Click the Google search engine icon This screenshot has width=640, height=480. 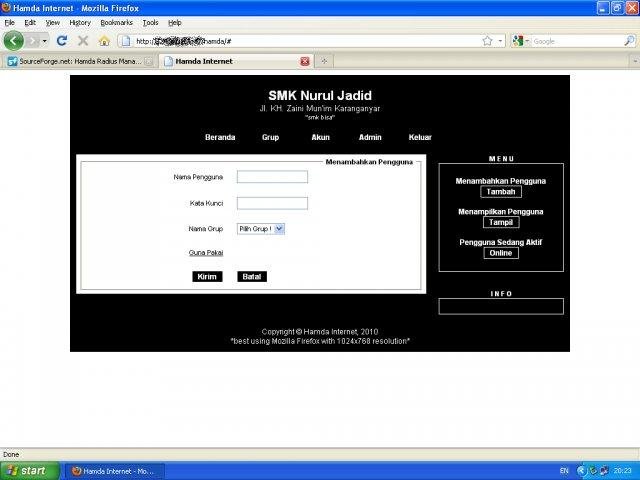pos(518,41)
